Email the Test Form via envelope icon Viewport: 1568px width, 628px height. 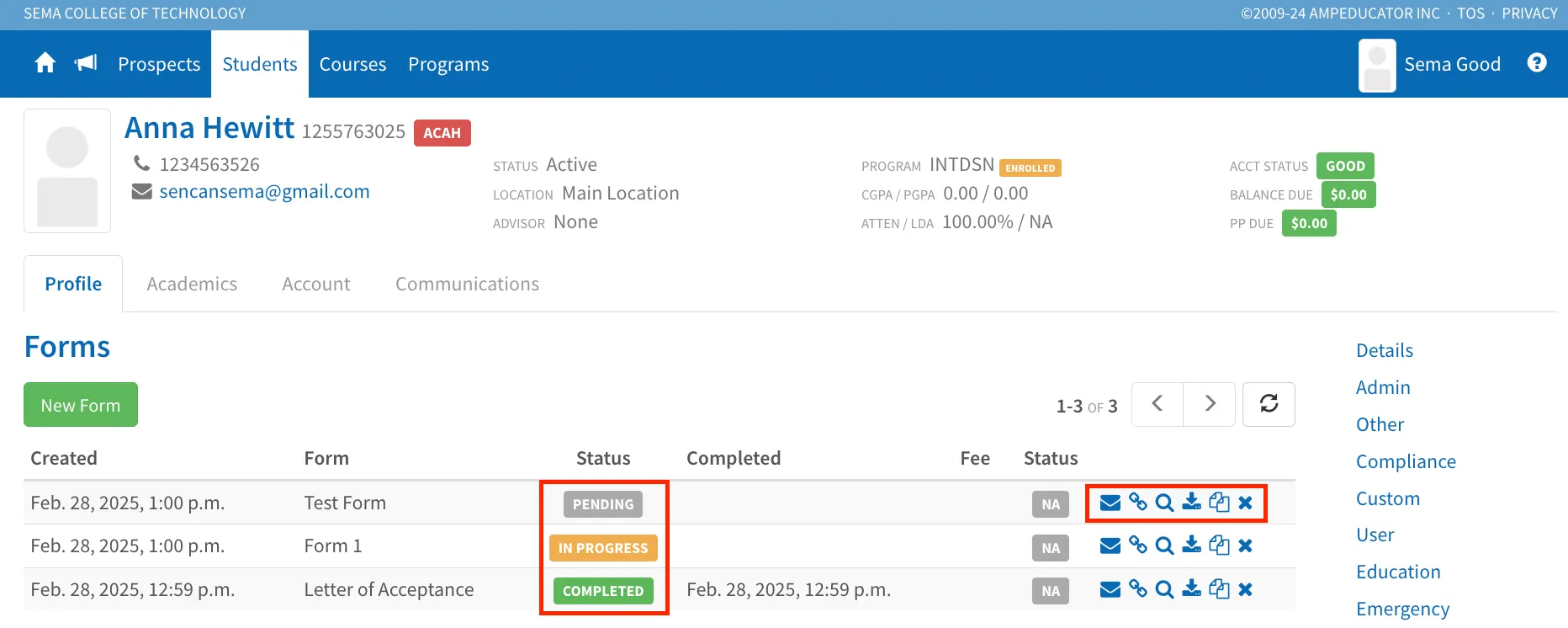click(x=1110, y=503)
